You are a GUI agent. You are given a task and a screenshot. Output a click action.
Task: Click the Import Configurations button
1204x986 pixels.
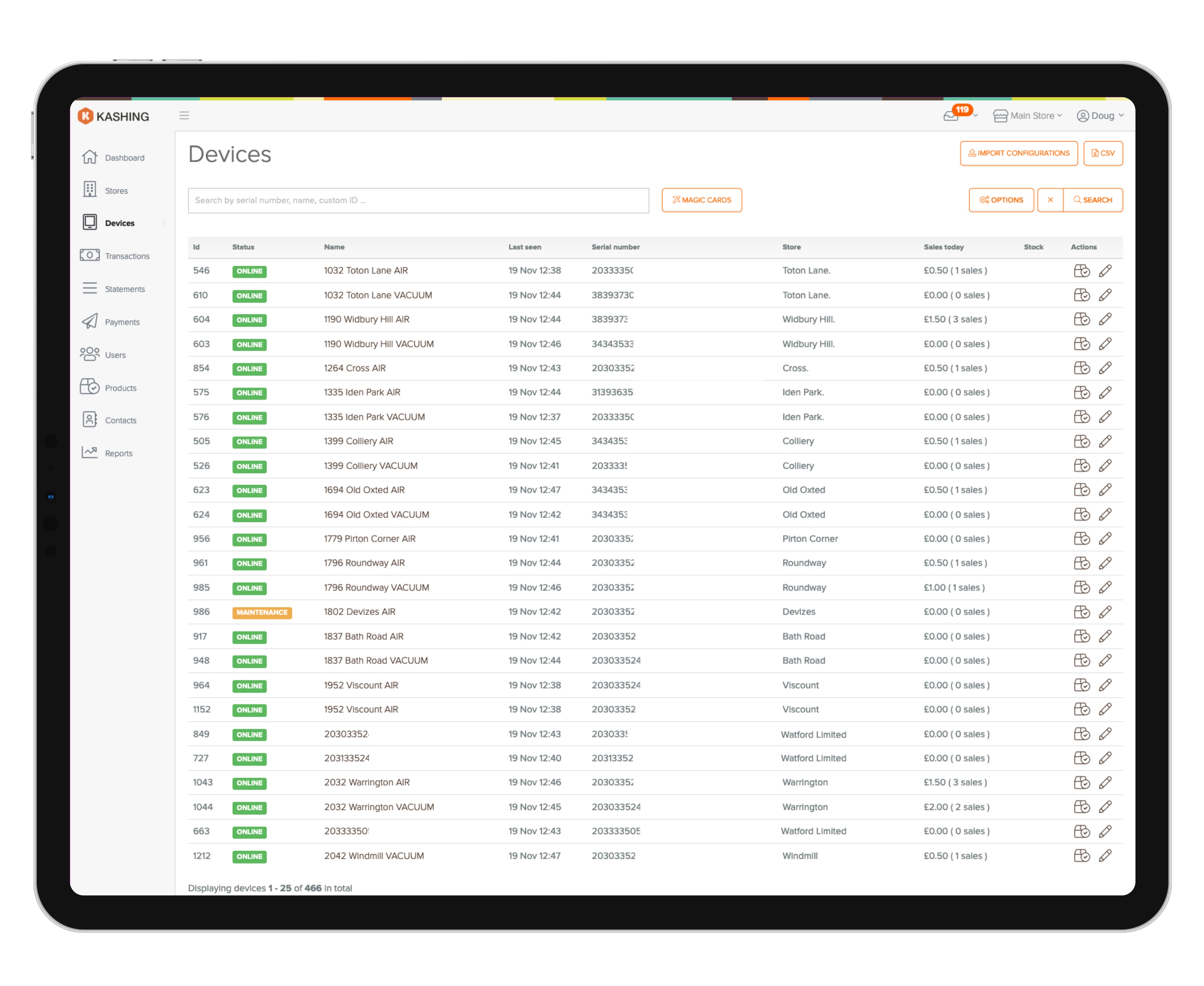pos(1018,153)
